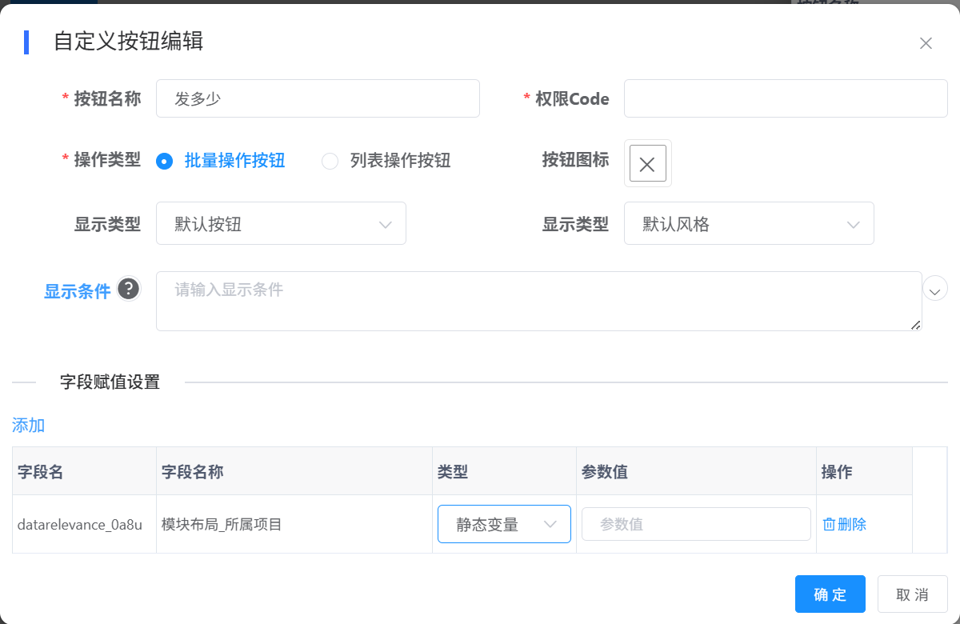
Task: Click the 添加 link to add a field
Action: click(x=28, y=425)
